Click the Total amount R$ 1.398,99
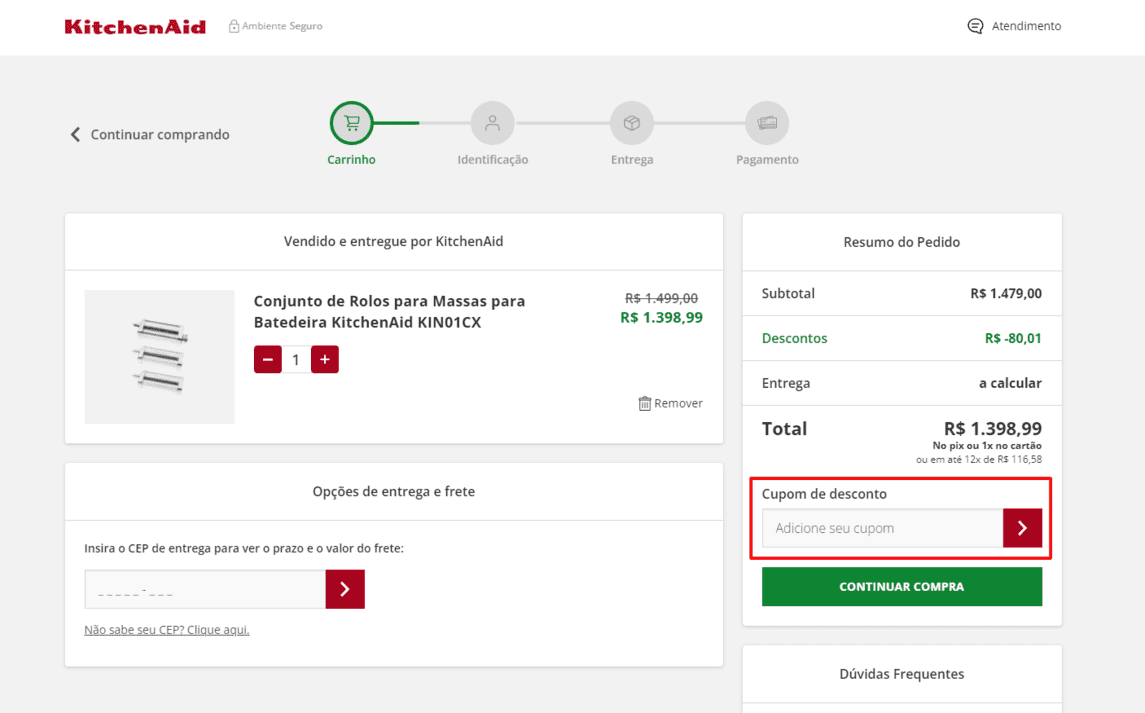Viewport: 1145px width, 713px height. (x=993, y=429)
